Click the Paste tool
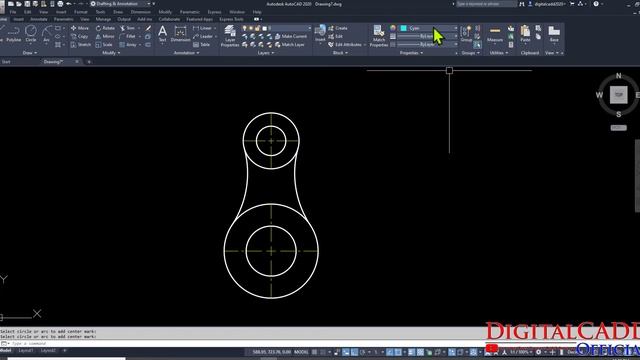This screenshot has width=640, height=360. click(525, 34)
